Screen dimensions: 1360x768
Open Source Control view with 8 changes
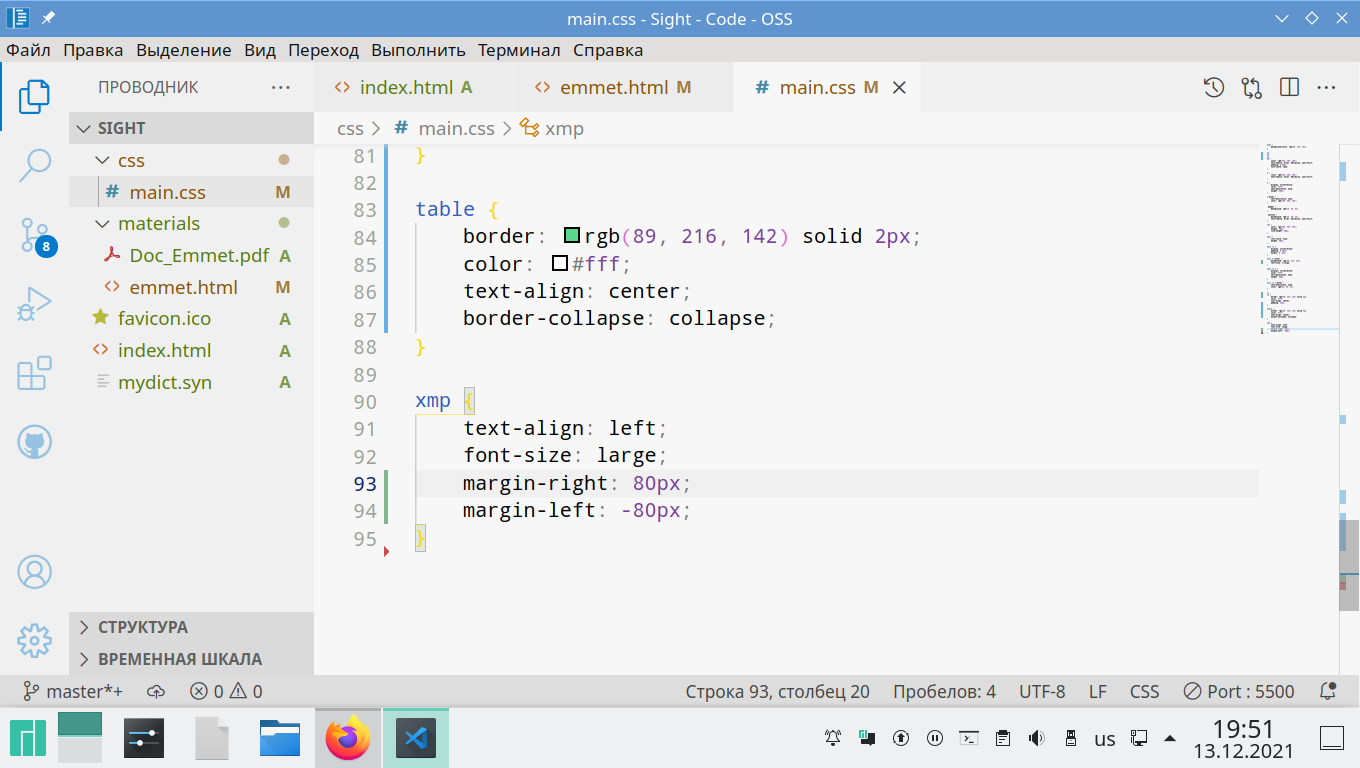point(34,235)
